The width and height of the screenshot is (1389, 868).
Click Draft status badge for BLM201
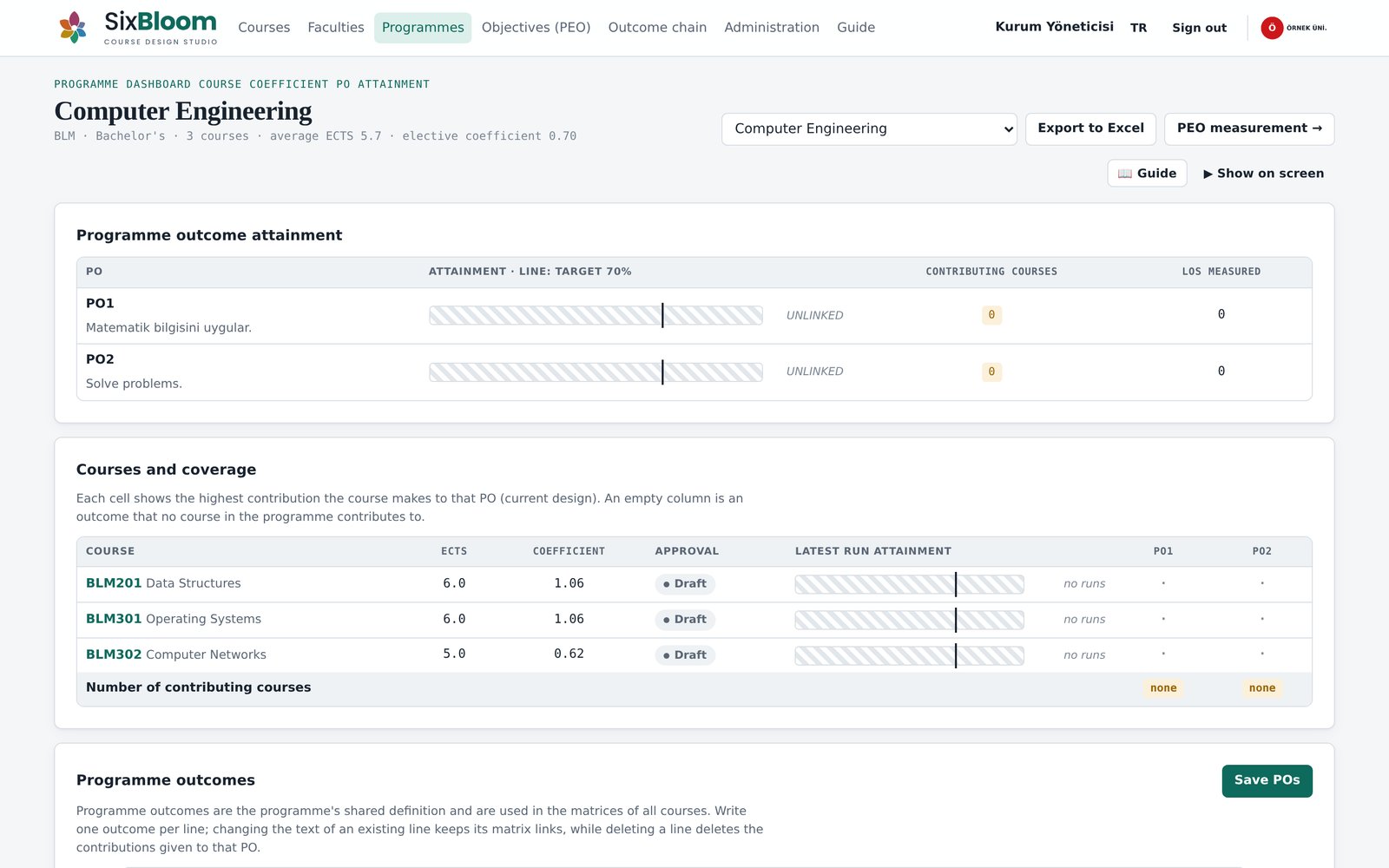pyautogui.click(x=685, y=583)
